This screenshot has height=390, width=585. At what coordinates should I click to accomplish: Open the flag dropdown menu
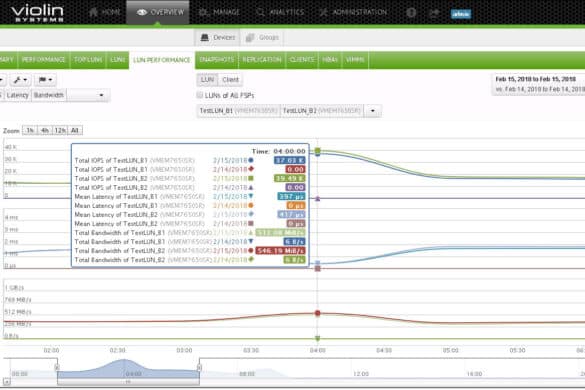pyautogui.click(x=46, y=80)
